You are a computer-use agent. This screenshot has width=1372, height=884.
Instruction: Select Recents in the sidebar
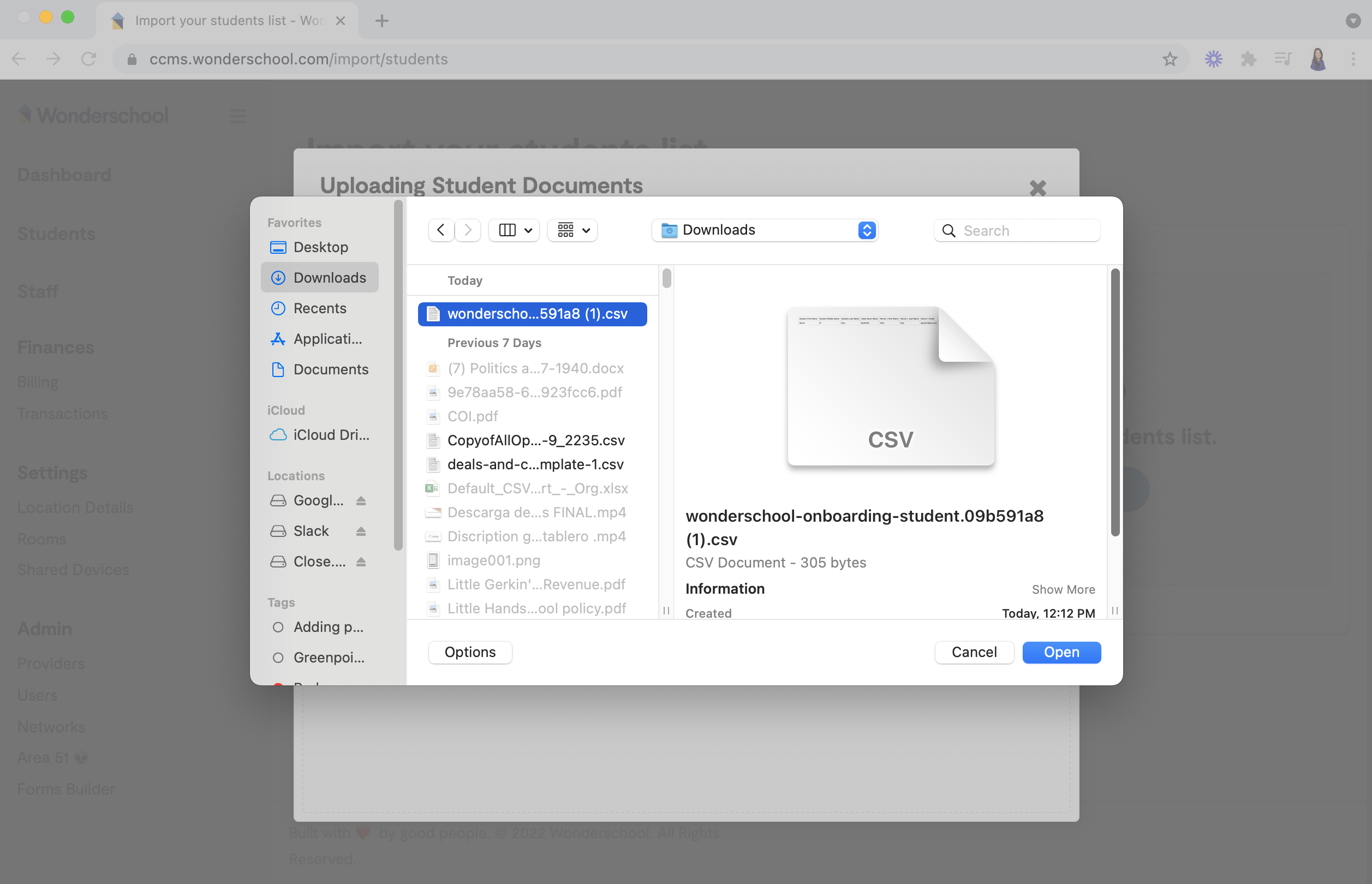point(320,308)
